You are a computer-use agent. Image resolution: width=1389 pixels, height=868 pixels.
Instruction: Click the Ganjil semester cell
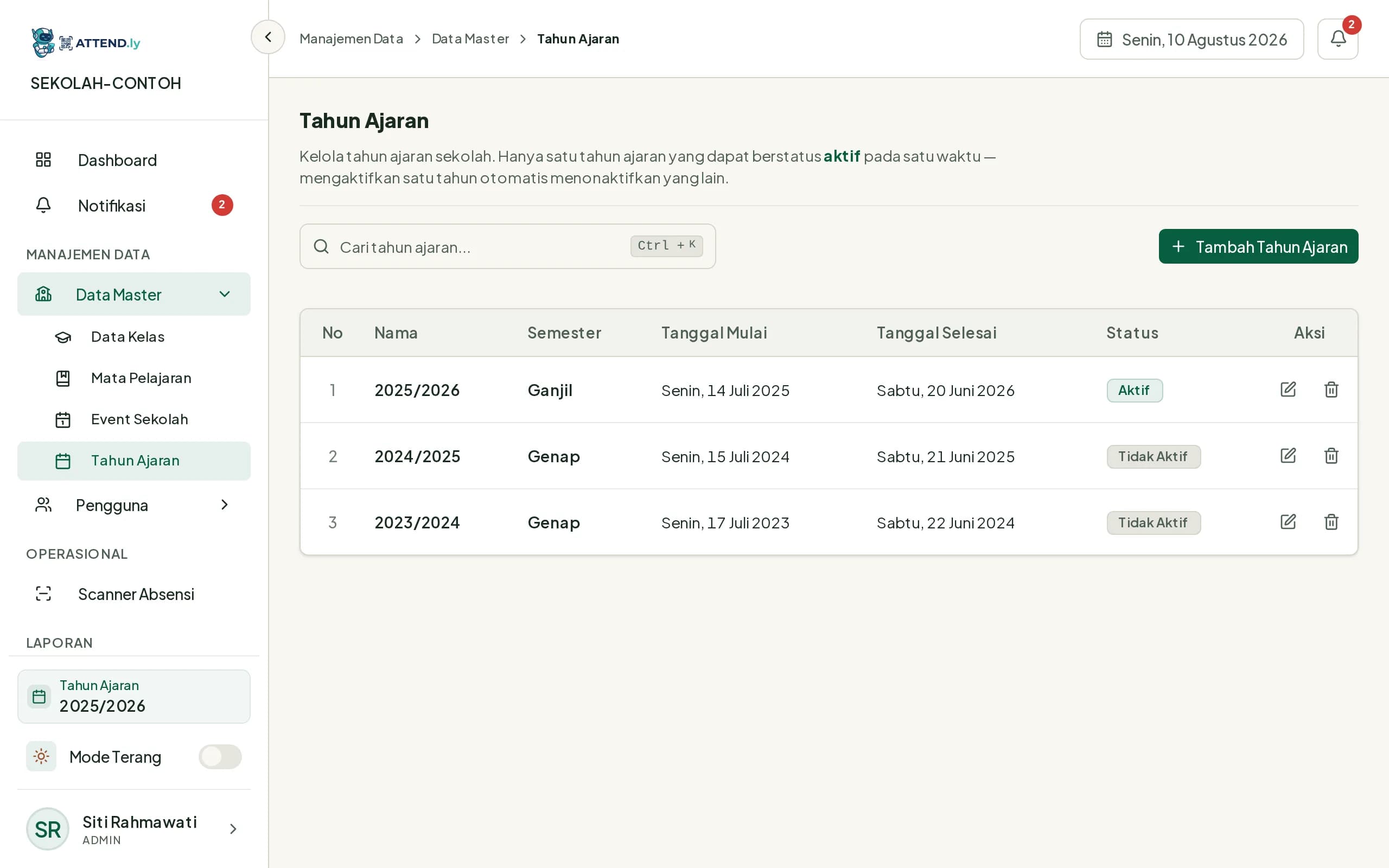click(x=550, y=390)
